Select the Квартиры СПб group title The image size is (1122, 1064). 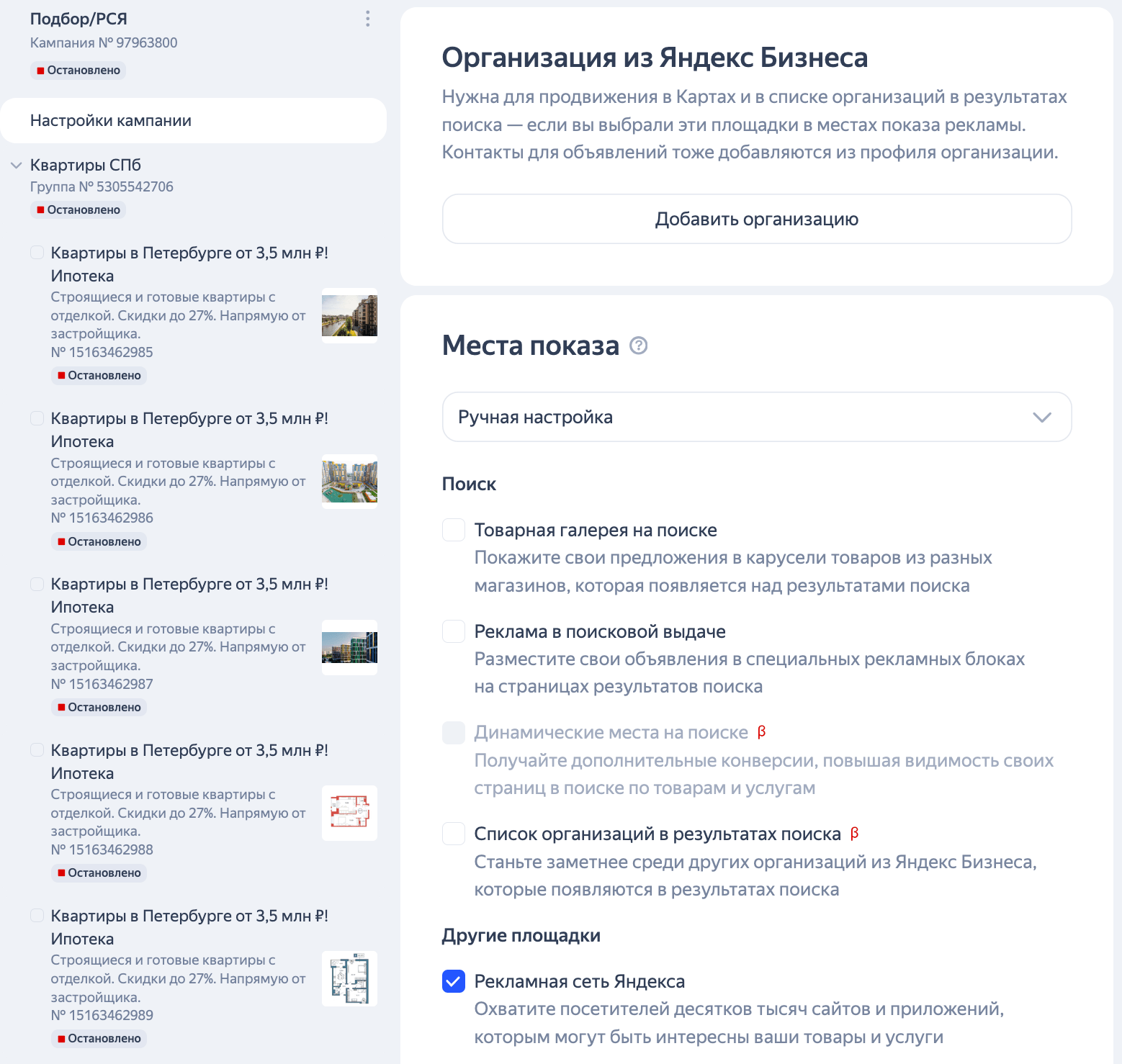[x=86, y=165]
